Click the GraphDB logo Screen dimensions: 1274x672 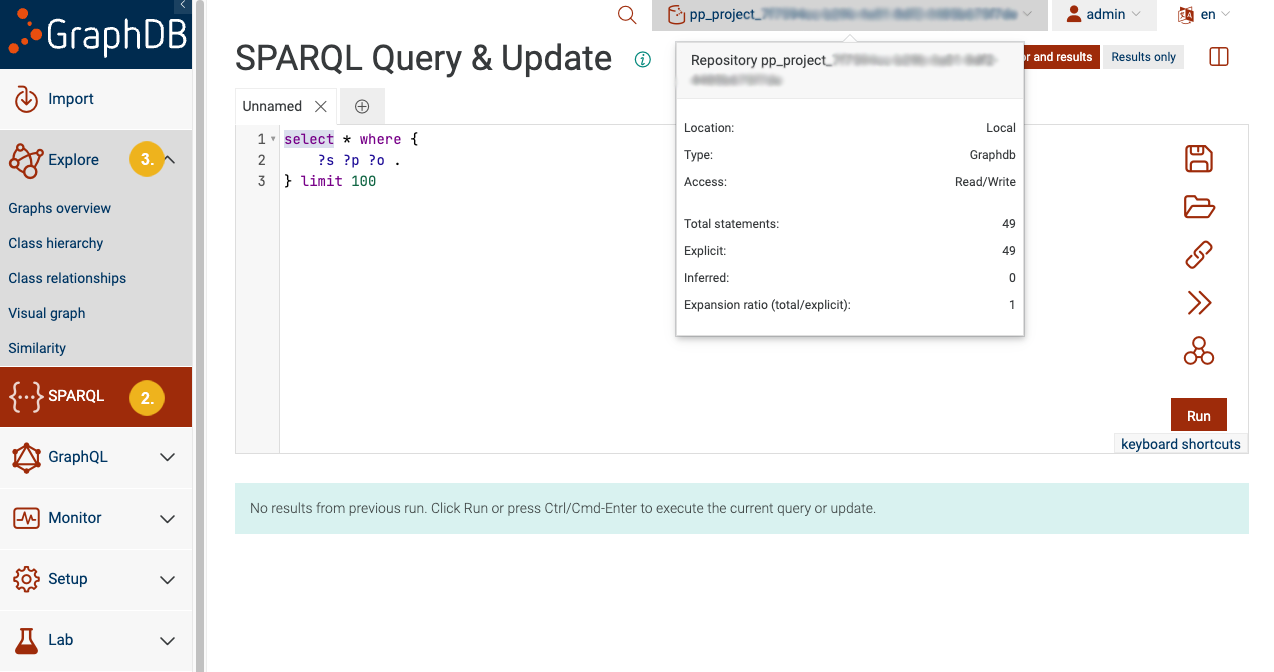96,34
